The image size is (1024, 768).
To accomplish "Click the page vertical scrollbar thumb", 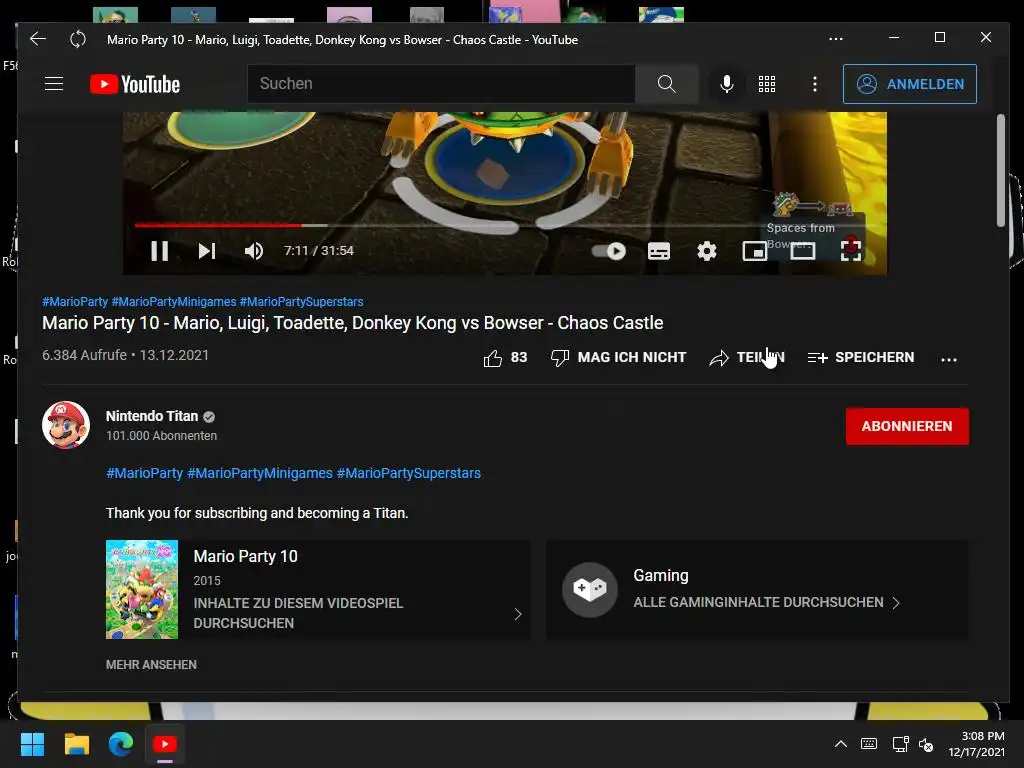I will click(x=1000, y=170).
